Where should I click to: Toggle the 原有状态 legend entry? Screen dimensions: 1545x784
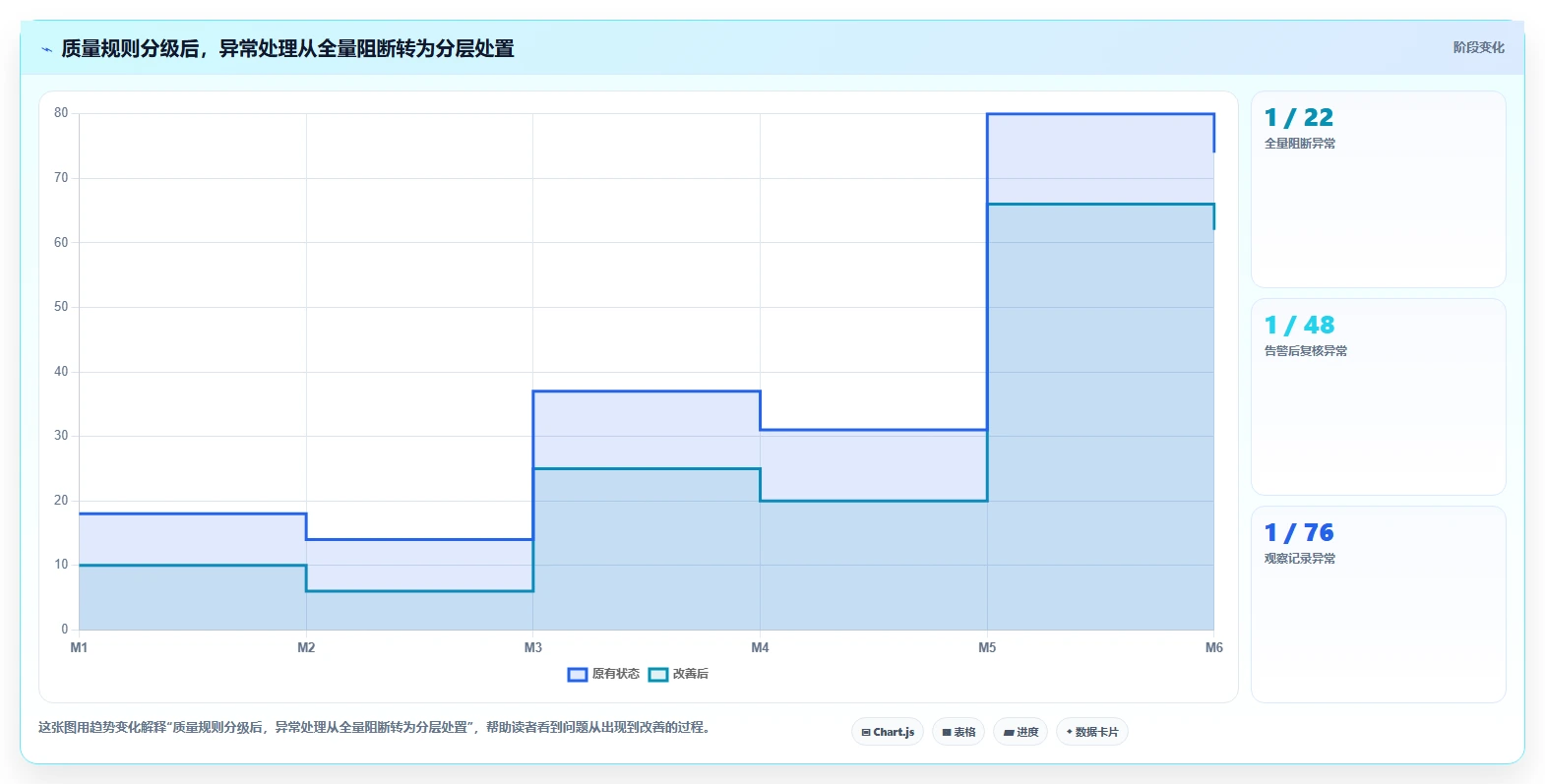click(603, 674)
